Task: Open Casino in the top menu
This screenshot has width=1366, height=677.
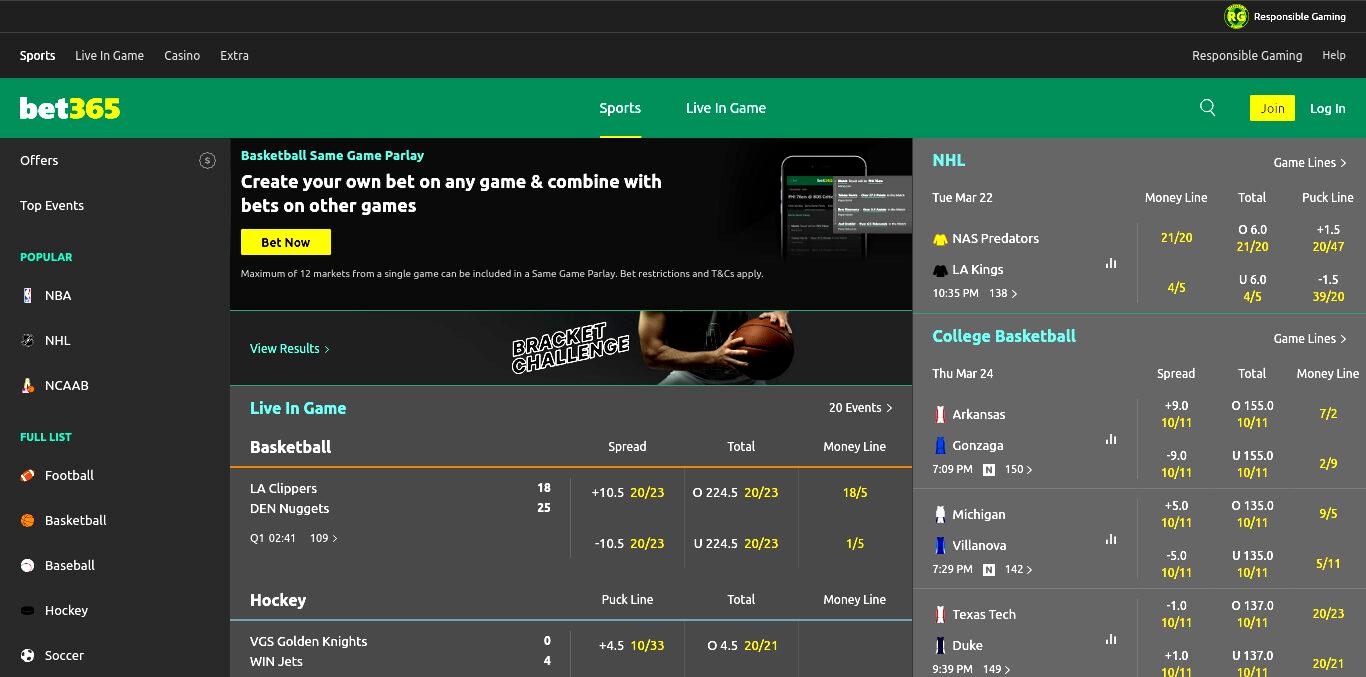Action: coord(182,55)
